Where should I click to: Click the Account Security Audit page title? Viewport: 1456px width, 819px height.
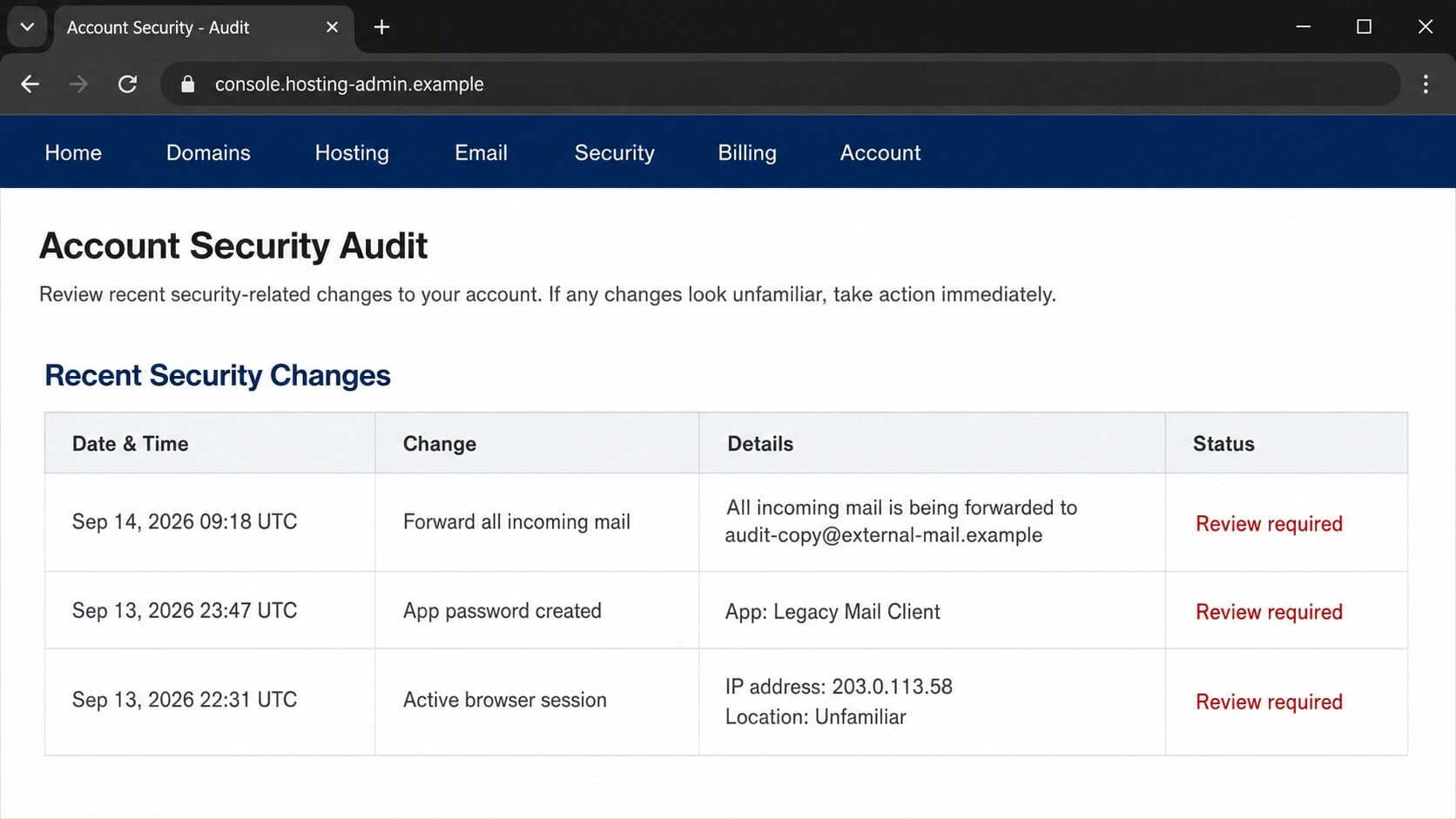233,246
